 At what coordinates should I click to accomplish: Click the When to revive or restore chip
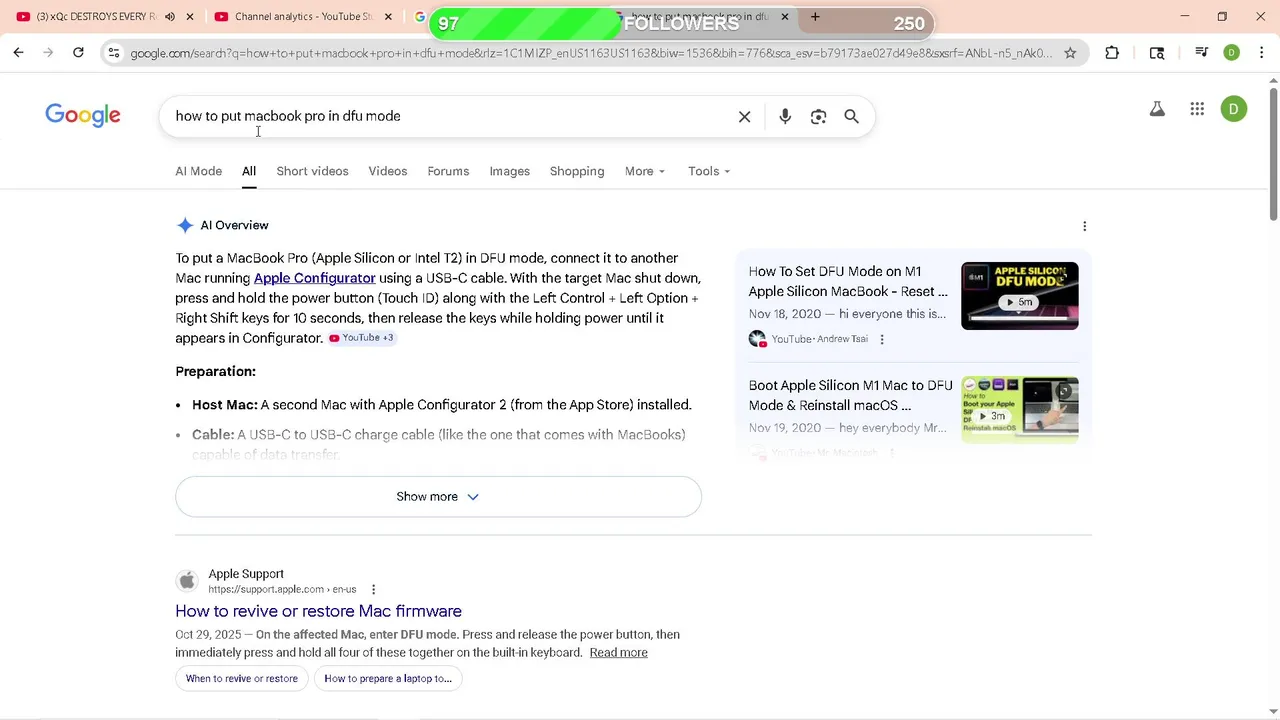coord(241,678)
